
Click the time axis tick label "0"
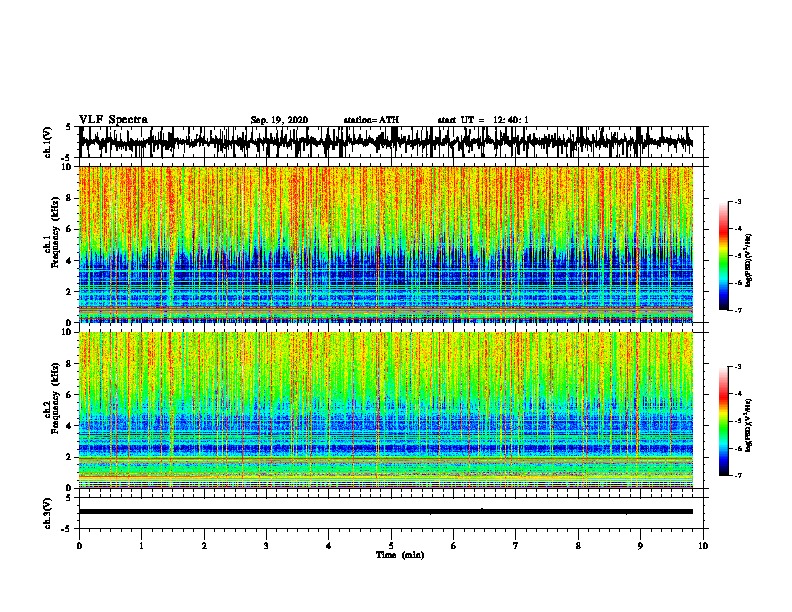click(79, 546)
